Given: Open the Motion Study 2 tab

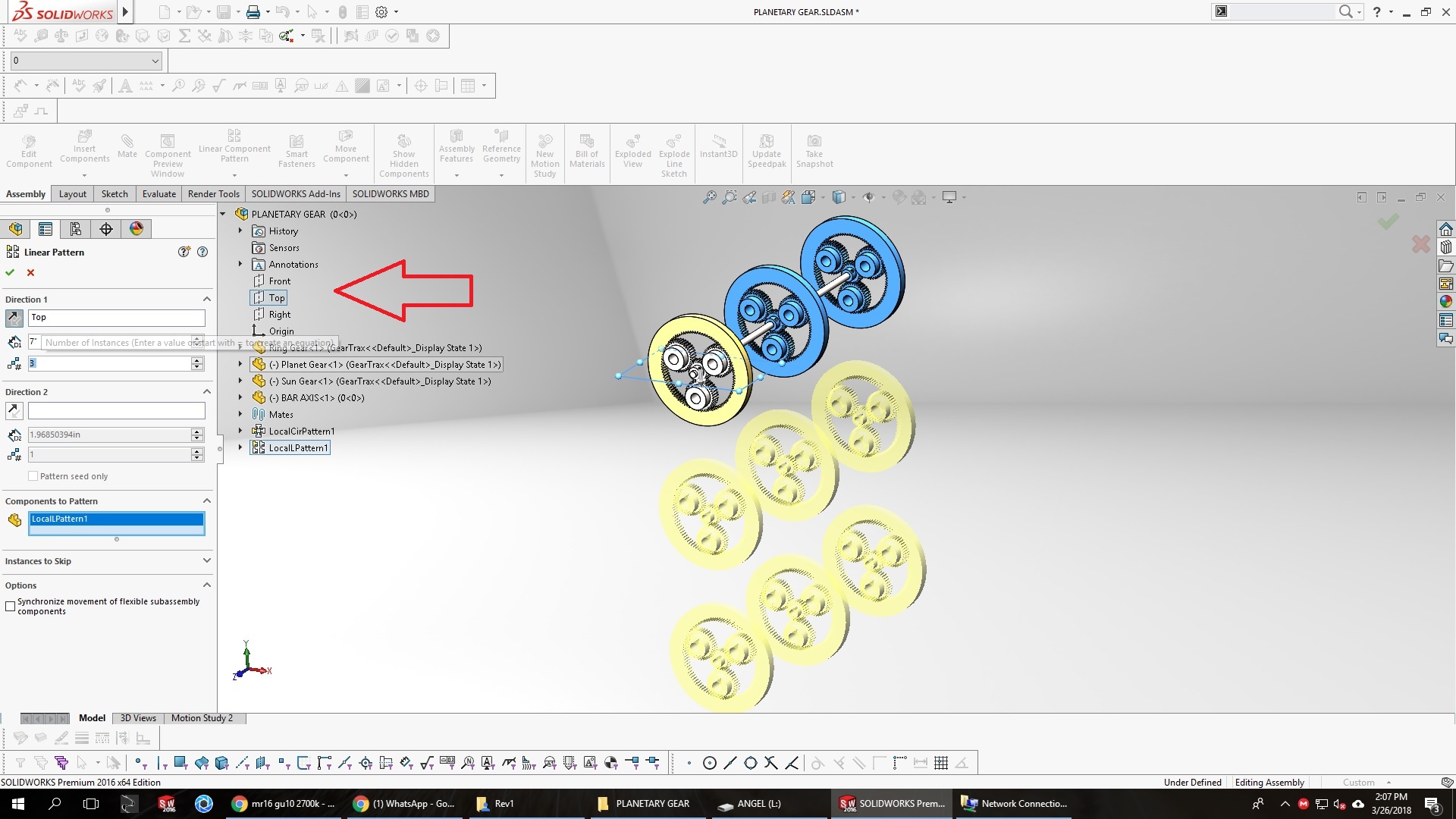Looking at the screenshot, I should pos(202,718).
